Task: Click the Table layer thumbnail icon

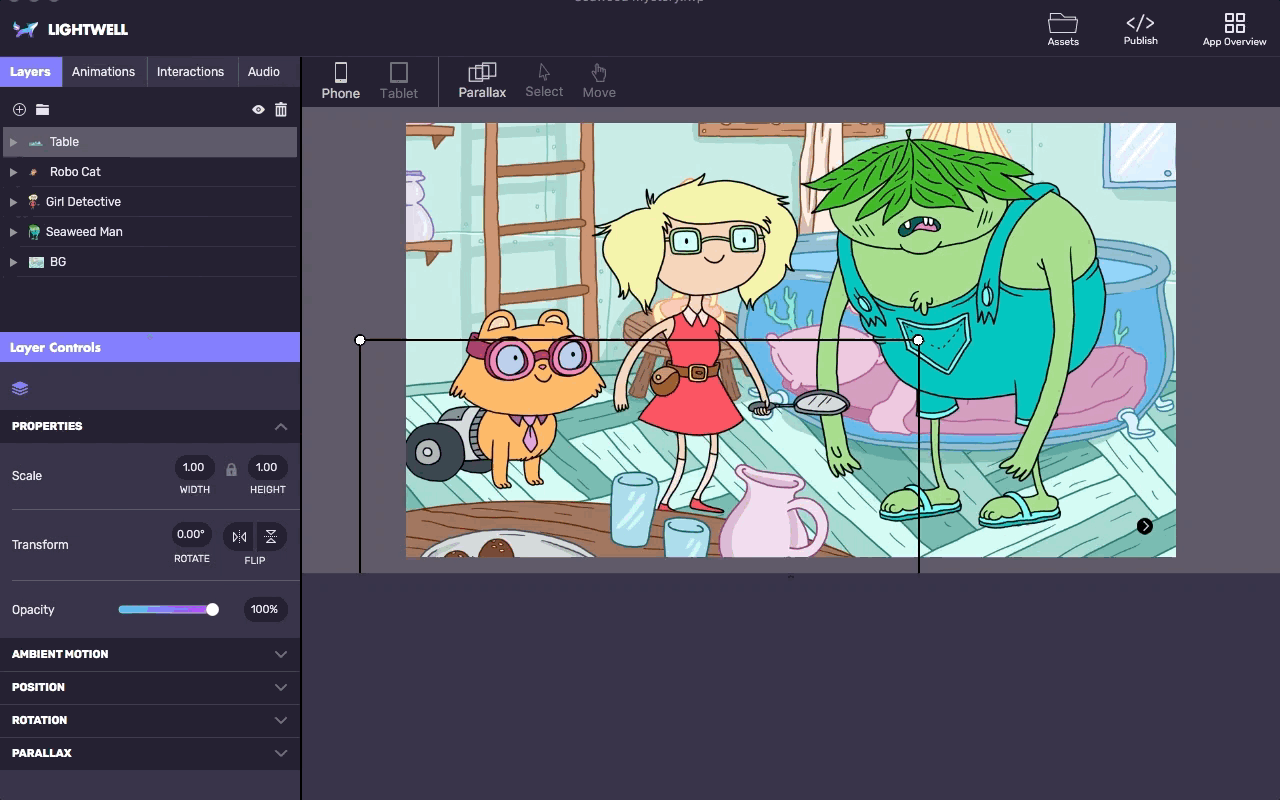Action: (x=36, y=142)
